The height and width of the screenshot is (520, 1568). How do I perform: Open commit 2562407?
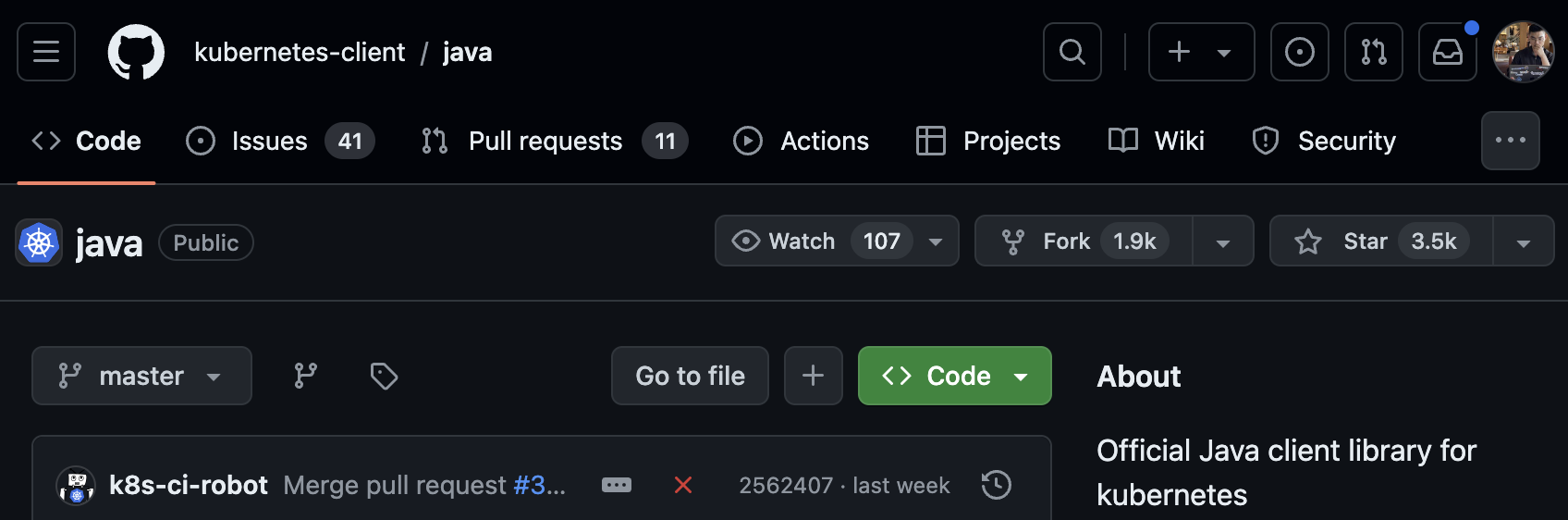pos(786,485)
